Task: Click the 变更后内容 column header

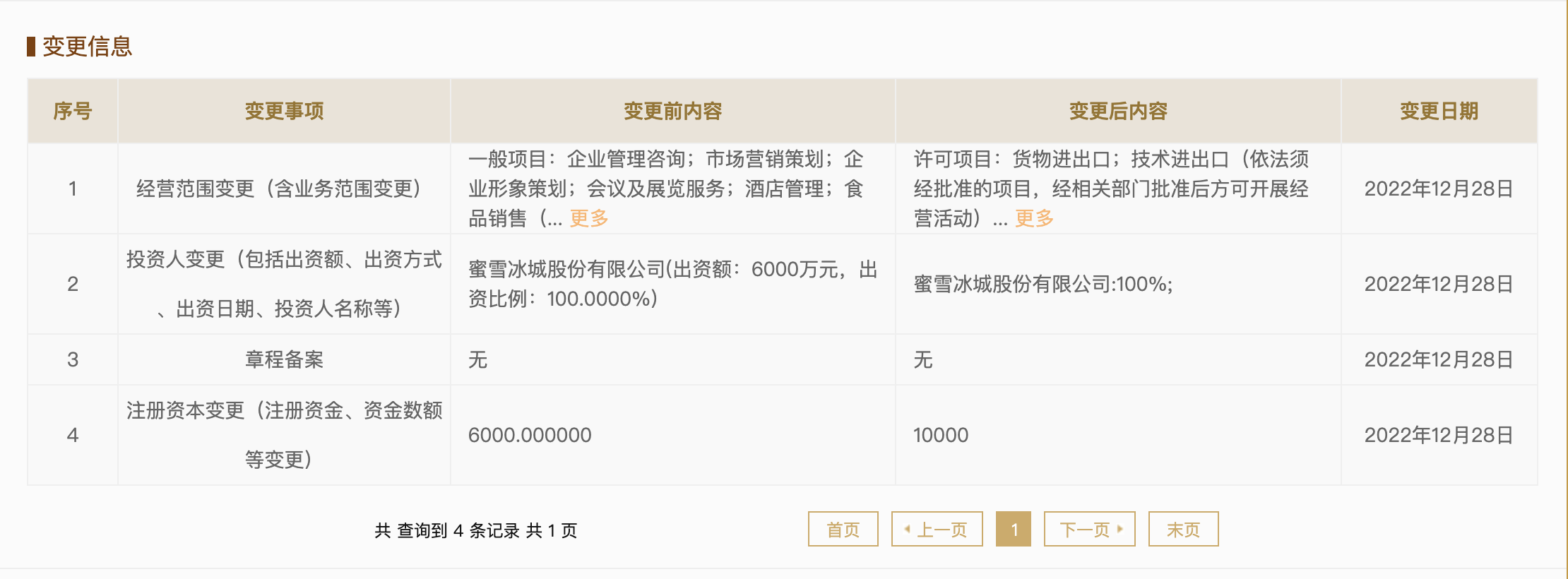Action: pos(1118,111)
